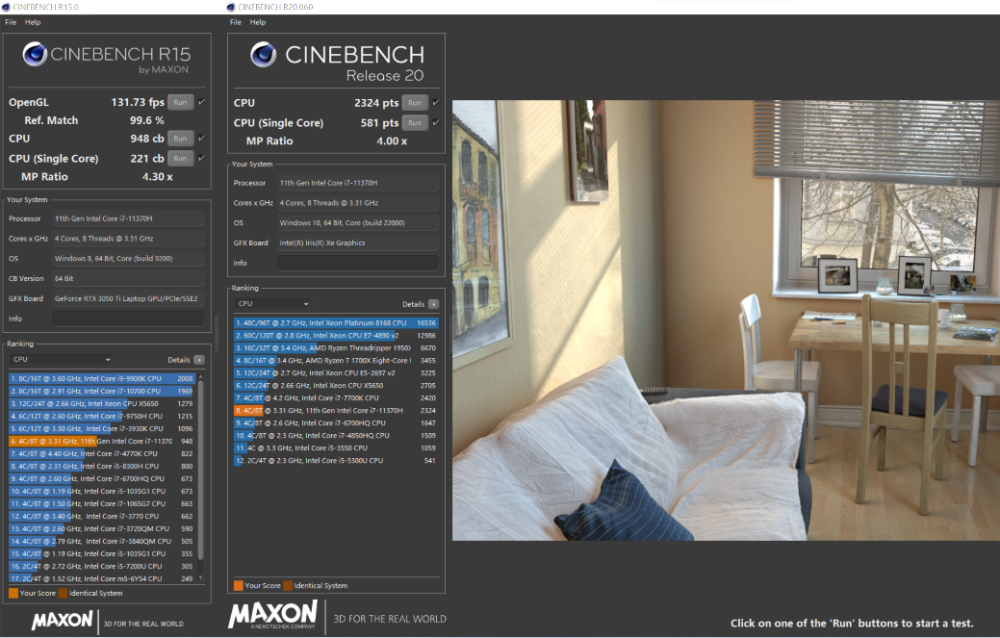Open the Help menu in Cinebench R20

[x=258, y=22]
